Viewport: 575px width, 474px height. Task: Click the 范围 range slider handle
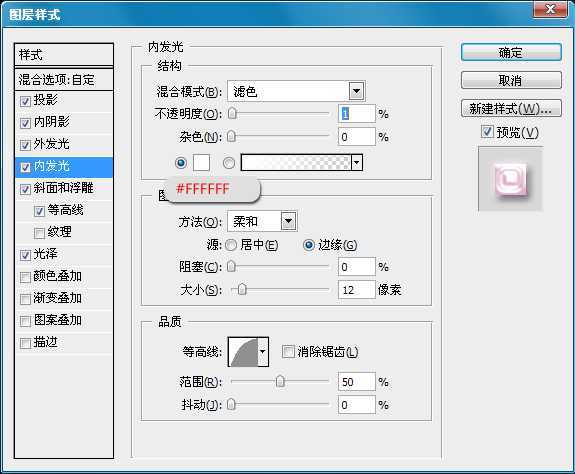(x=280, y=381)
